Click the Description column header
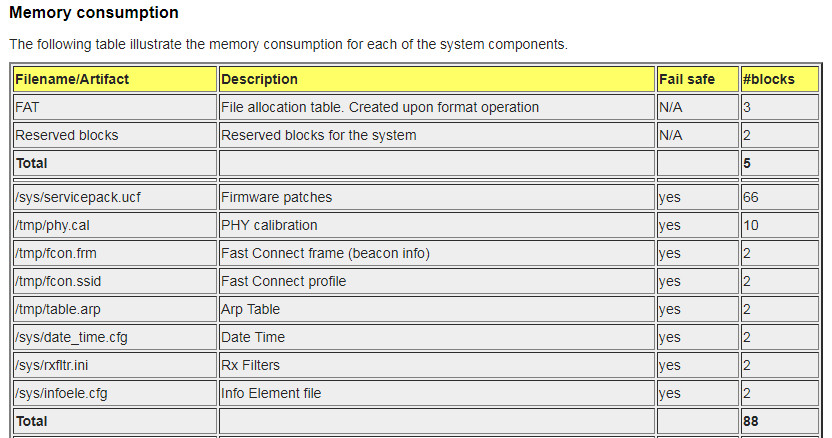832x438 pixels. [x=259, y=79]
